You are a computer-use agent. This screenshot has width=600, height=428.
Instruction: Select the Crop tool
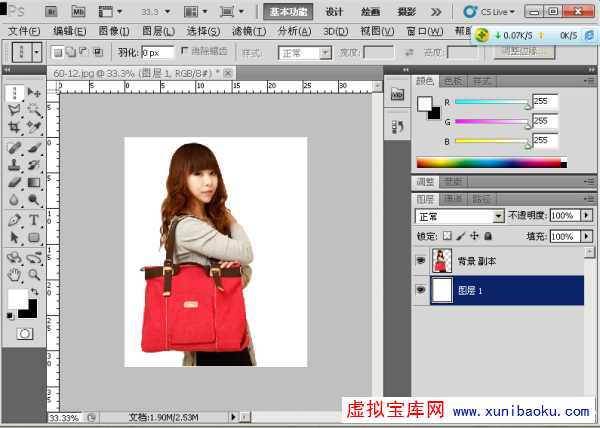pos(14,128)
